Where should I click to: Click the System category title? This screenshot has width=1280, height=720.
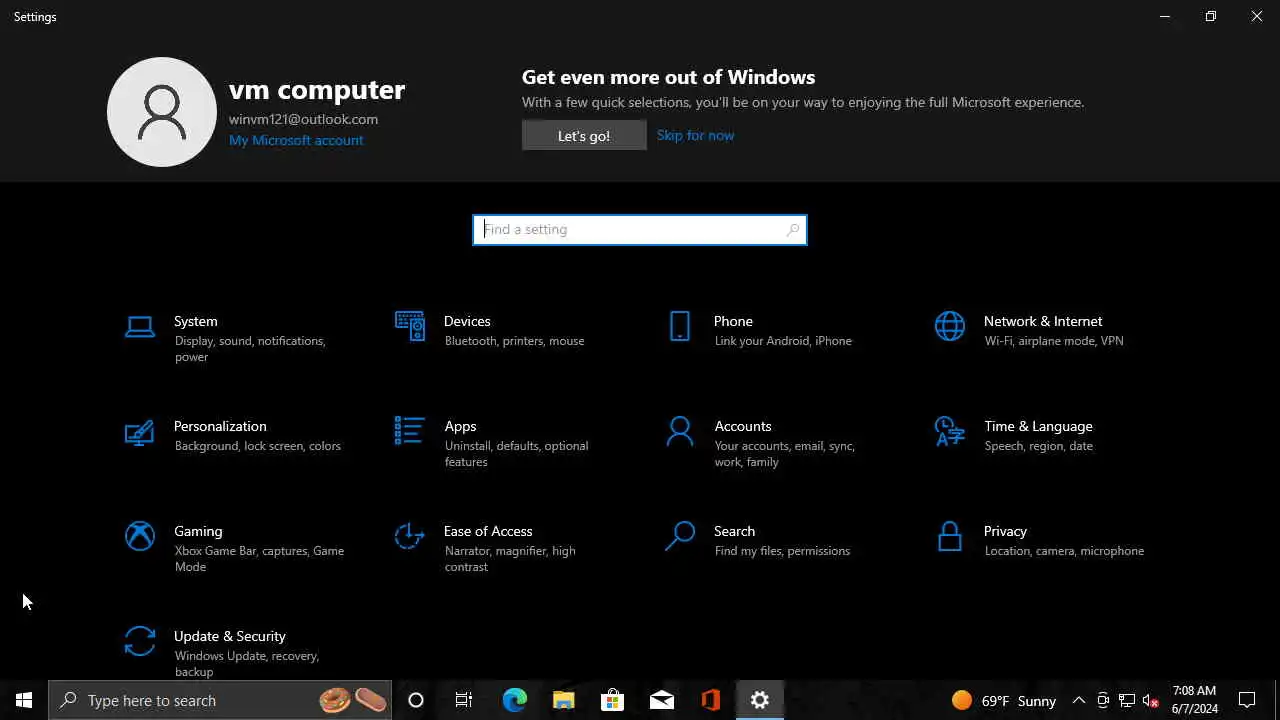(195, 321)
